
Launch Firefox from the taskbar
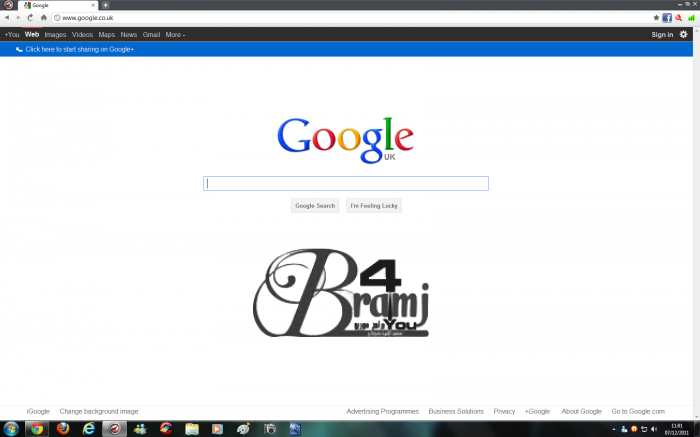click(x=63, y=428)
